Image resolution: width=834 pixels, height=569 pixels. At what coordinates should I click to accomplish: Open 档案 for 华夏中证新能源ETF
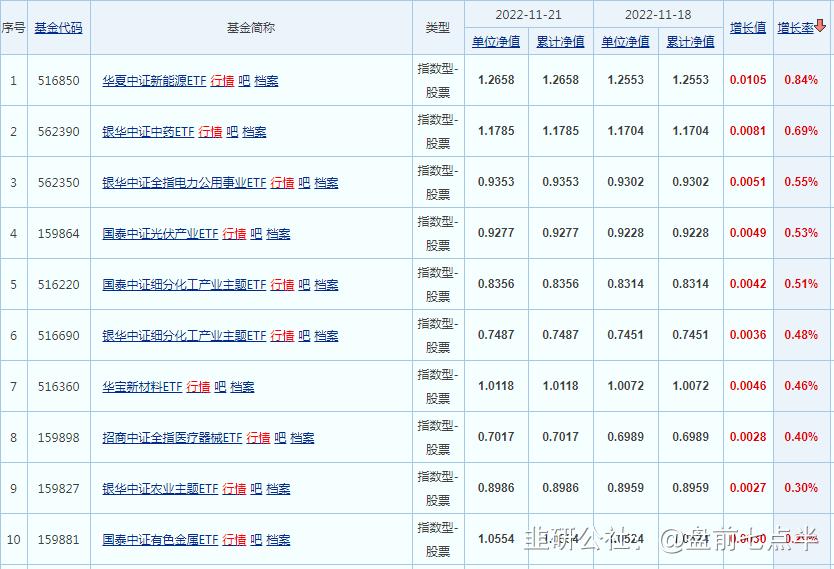tap(266, 81)
